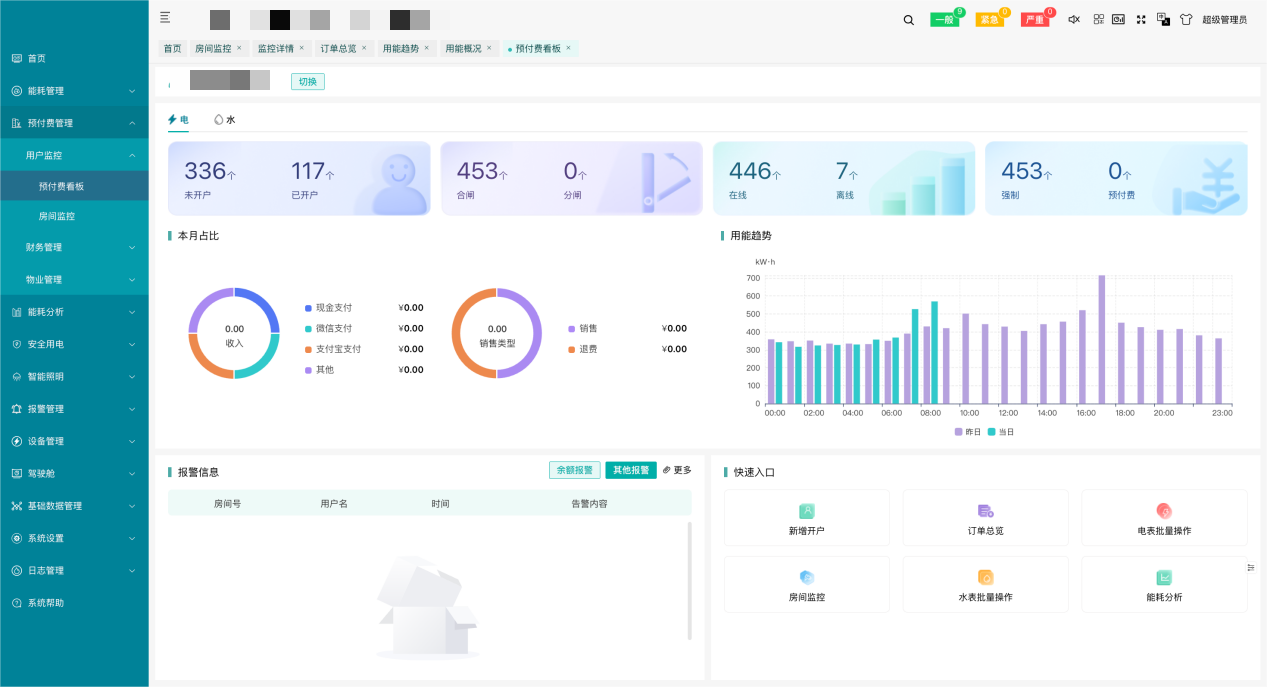Switch to the 水 tab
1267x687 pixels.
(225, 118)
